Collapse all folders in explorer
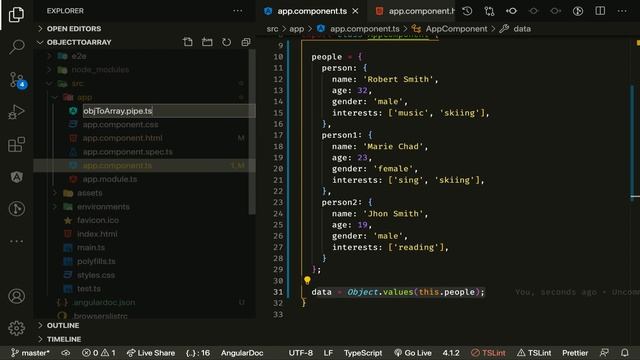This screenshot has width=640, height=360. point(246,42)
